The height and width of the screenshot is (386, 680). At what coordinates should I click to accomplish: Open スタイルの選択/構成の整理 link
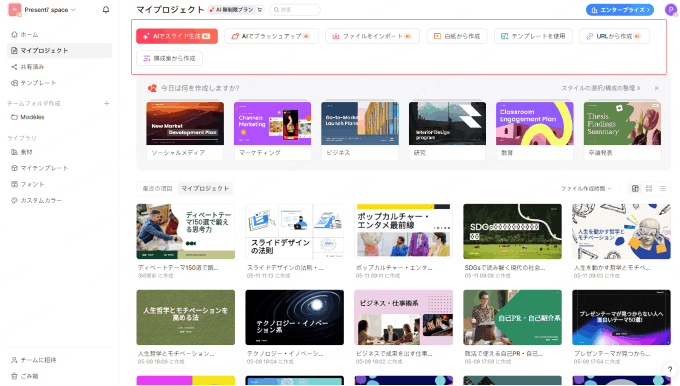click(601, 88)
